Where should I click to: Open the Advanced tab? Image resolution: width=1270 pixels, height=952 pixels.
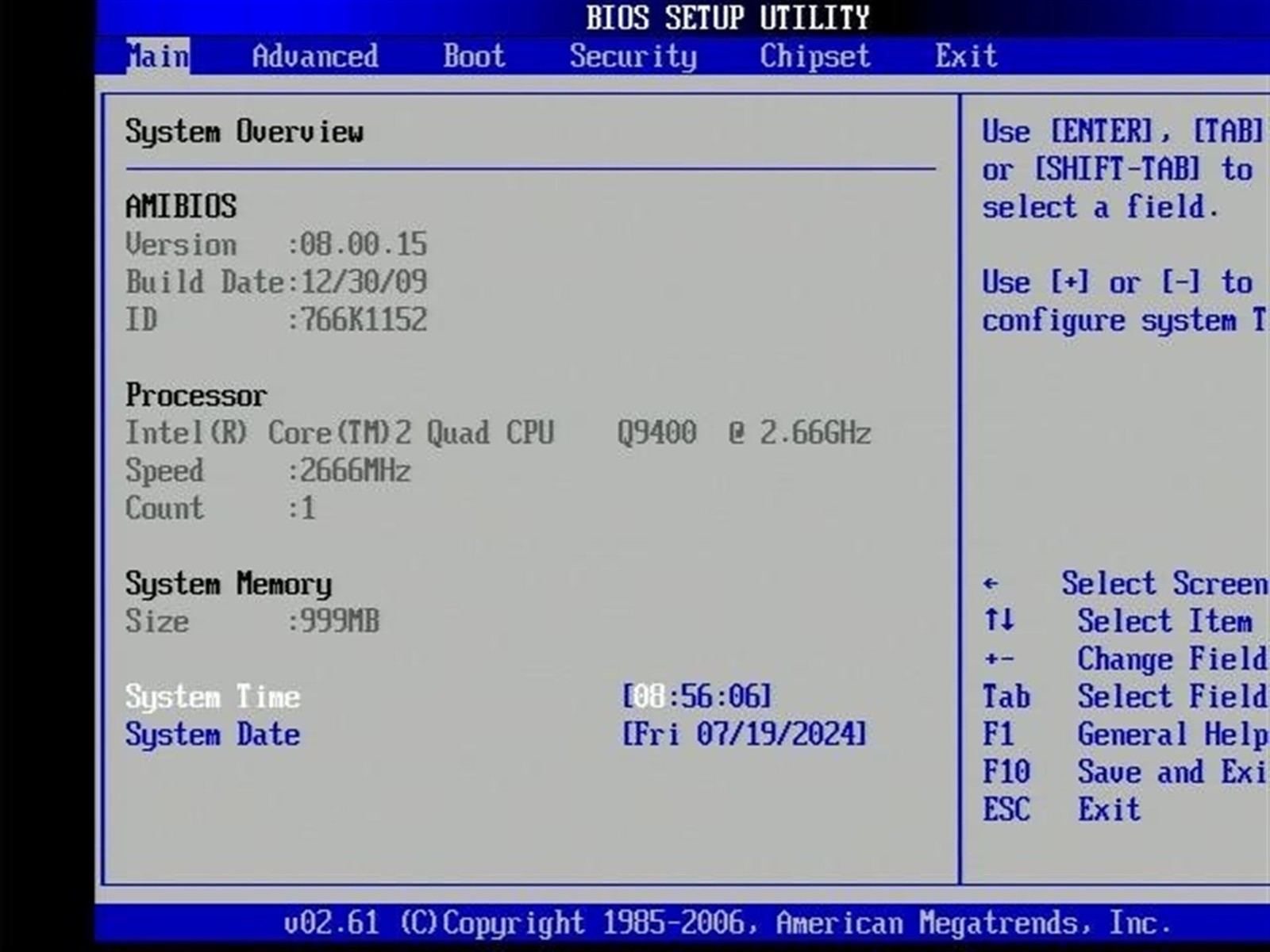(315, 56)
